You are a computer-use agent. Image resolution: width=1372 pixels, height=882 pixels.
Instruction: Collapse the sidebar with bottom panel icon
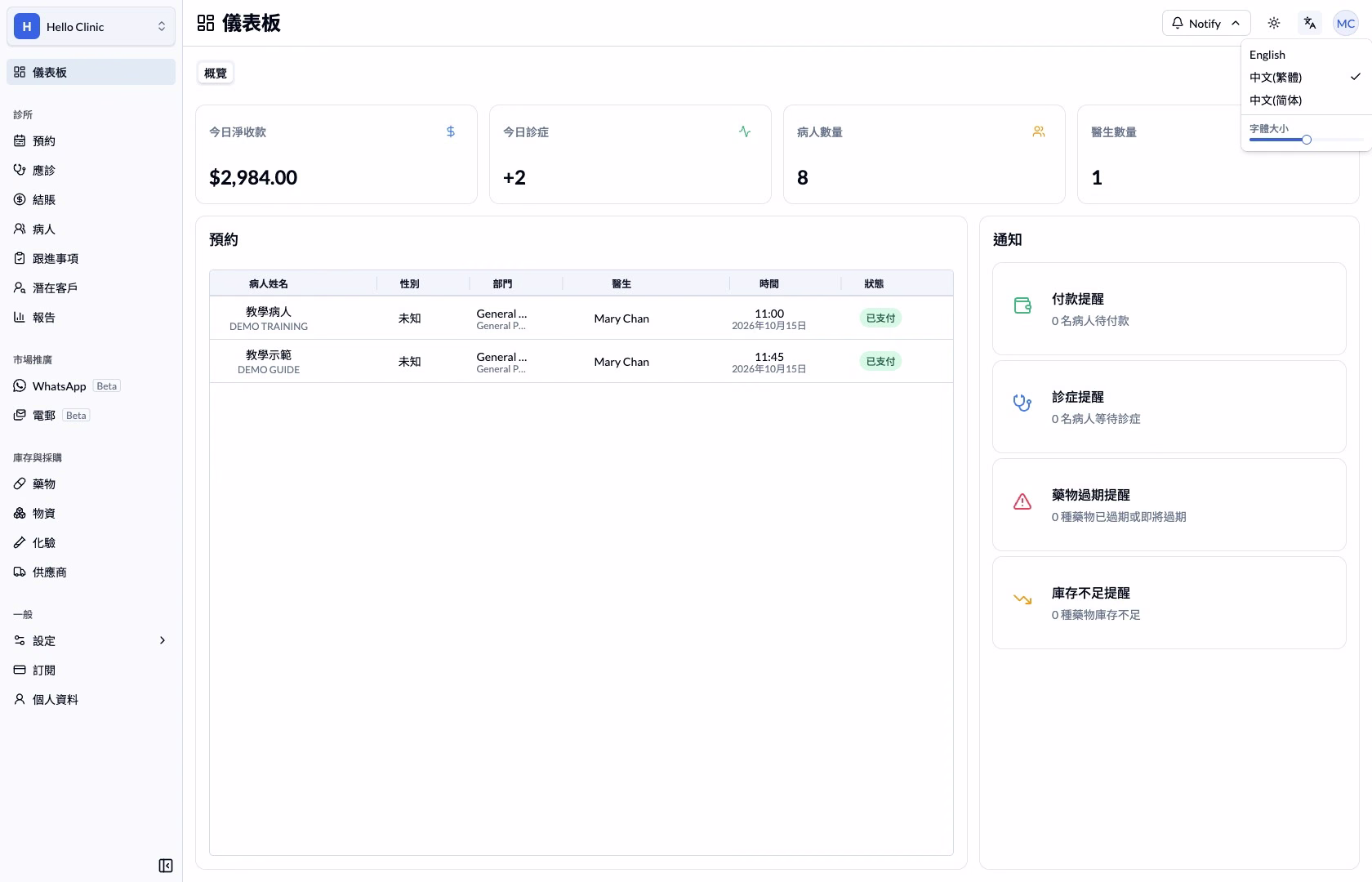pyautogui.click(x=166, y=866)
